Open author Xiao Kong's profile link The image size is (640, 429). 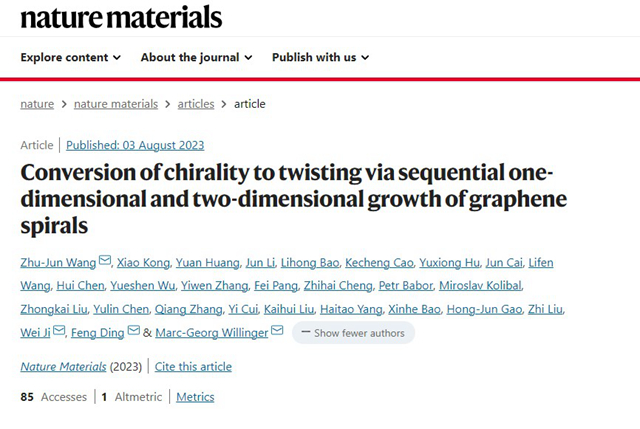(142, 263)
